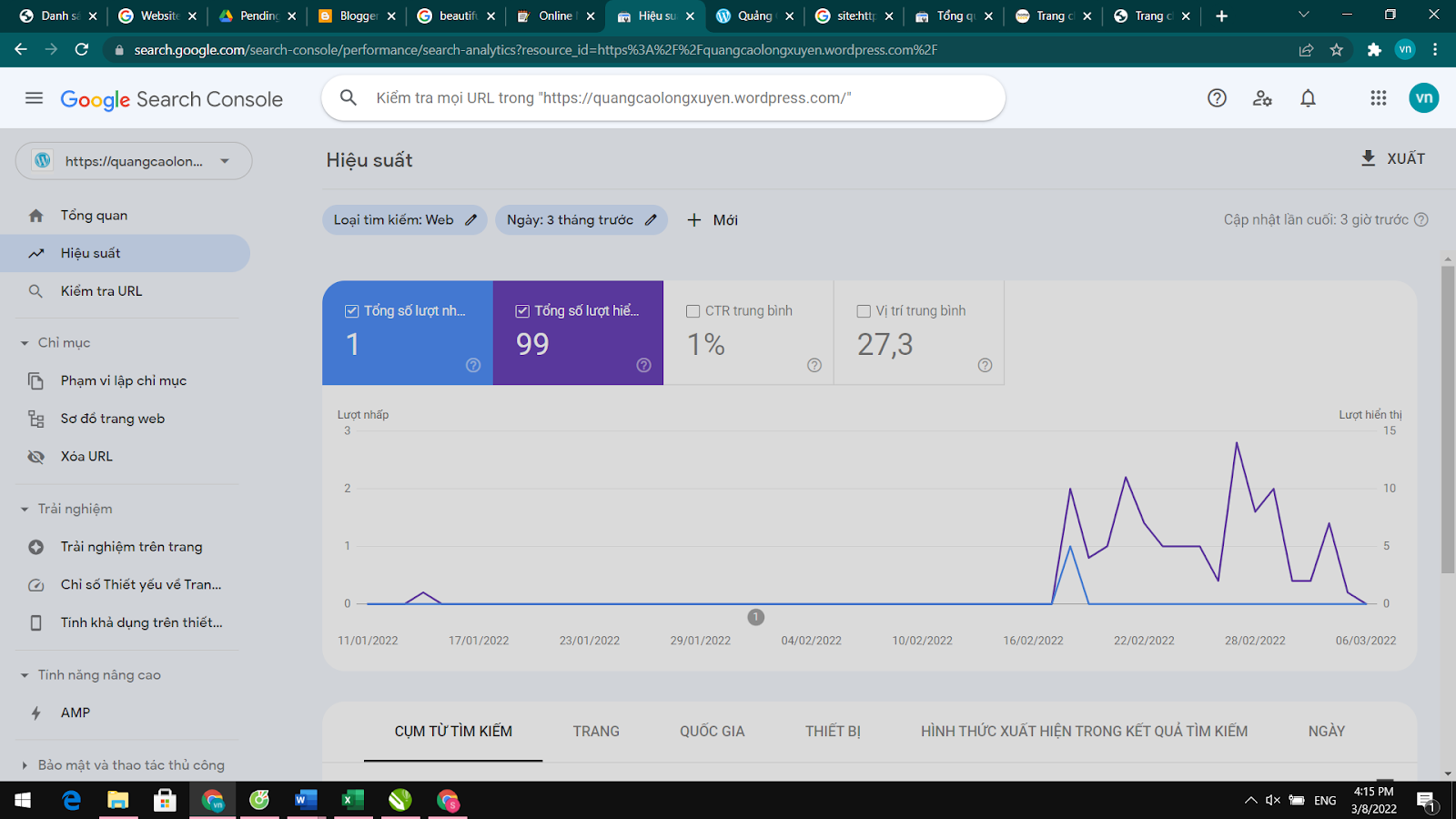The width and height of the screenshot is (1456, 819).
Task: Open users and permissions settings icon
Action: (x=1262, y=98)
